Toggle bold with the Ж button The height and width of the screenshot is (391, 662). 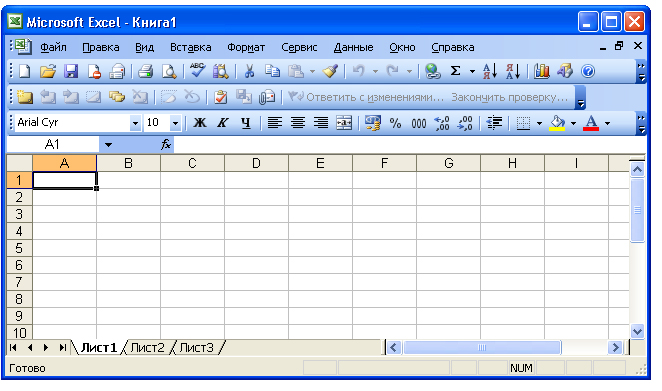[x=200, y=123]
